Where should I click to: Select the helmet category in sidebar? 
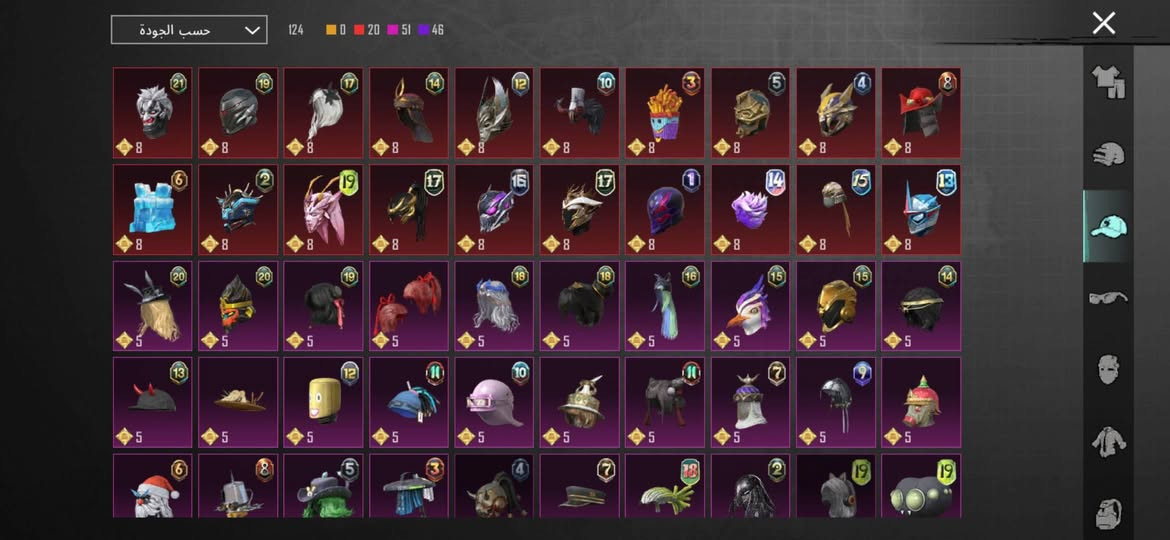[1108, 154]
